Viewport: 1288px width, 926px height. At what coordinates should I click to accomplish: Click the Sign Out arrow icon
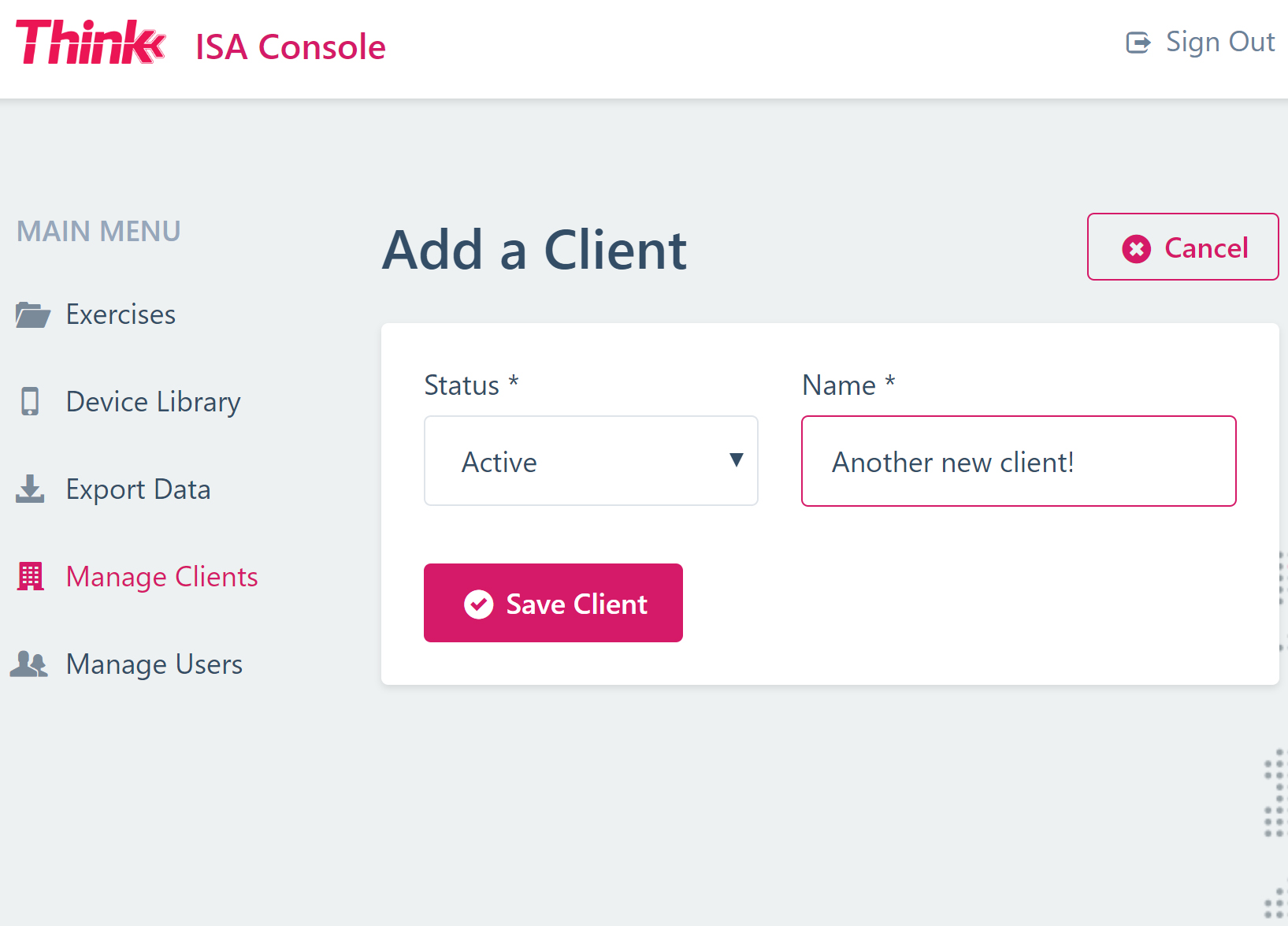(1138, 43)
